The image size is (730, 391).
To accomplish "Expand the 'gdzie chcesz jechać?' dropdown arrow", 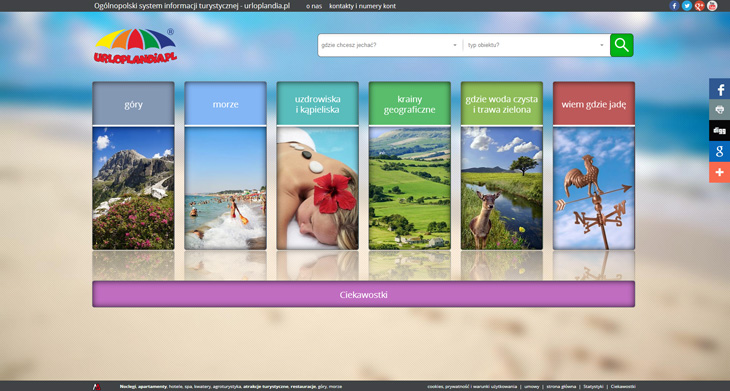I will [x=455, y=45].
